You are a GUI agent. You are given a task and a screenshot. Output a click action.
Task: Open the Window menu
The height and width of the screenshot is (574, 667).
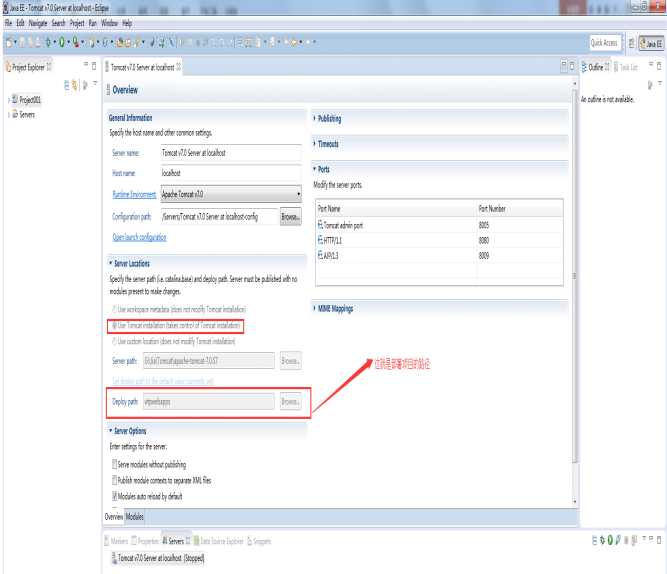(x=109, y=23)
